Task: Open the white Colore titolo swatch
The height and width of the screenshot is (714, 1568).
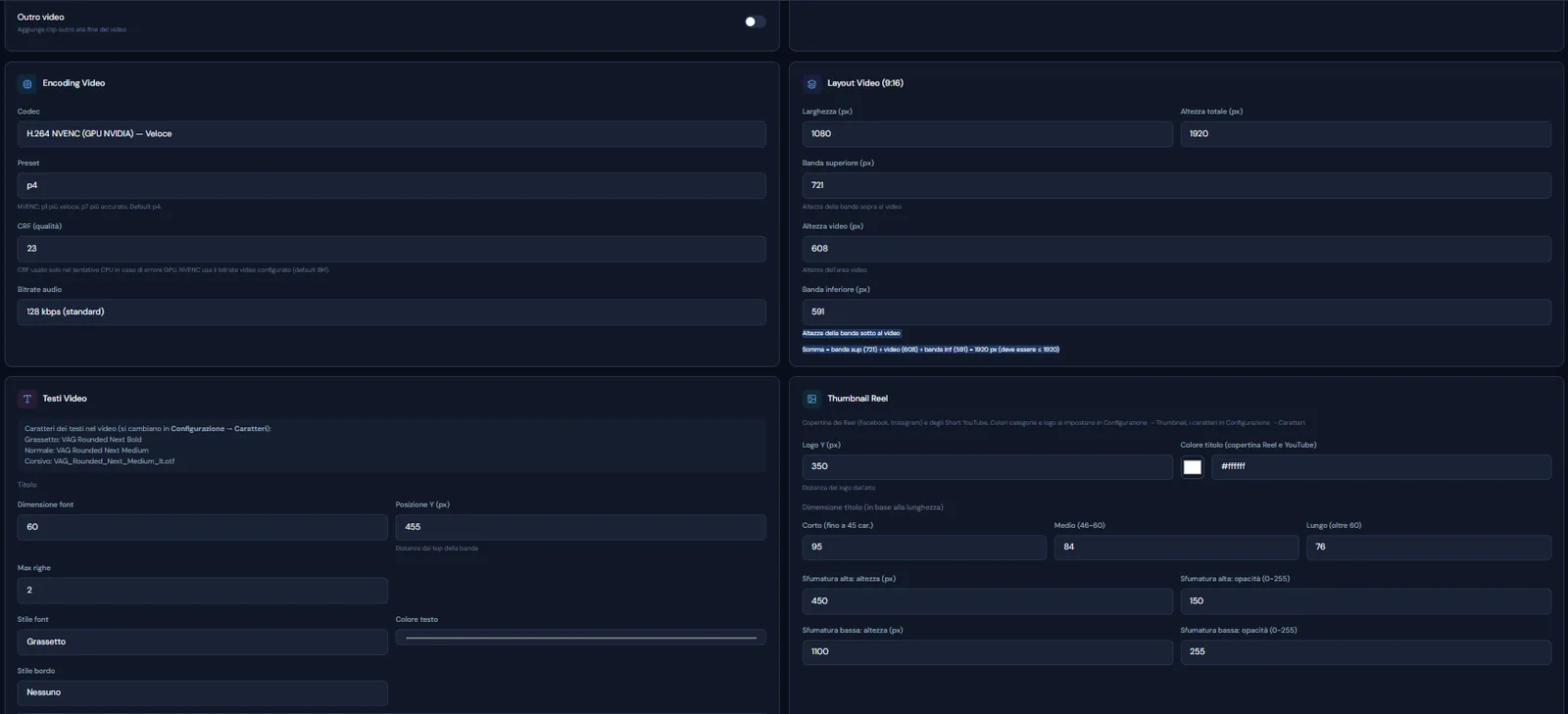Action: [1193, 467]
